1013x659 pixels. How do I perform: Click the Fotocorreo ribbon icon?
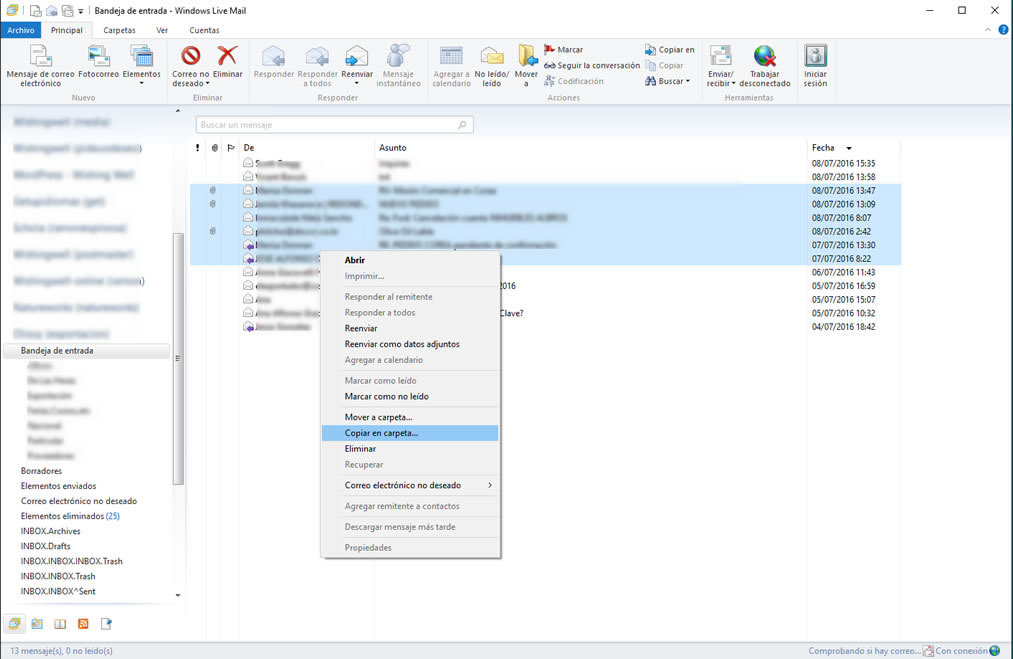98,61
